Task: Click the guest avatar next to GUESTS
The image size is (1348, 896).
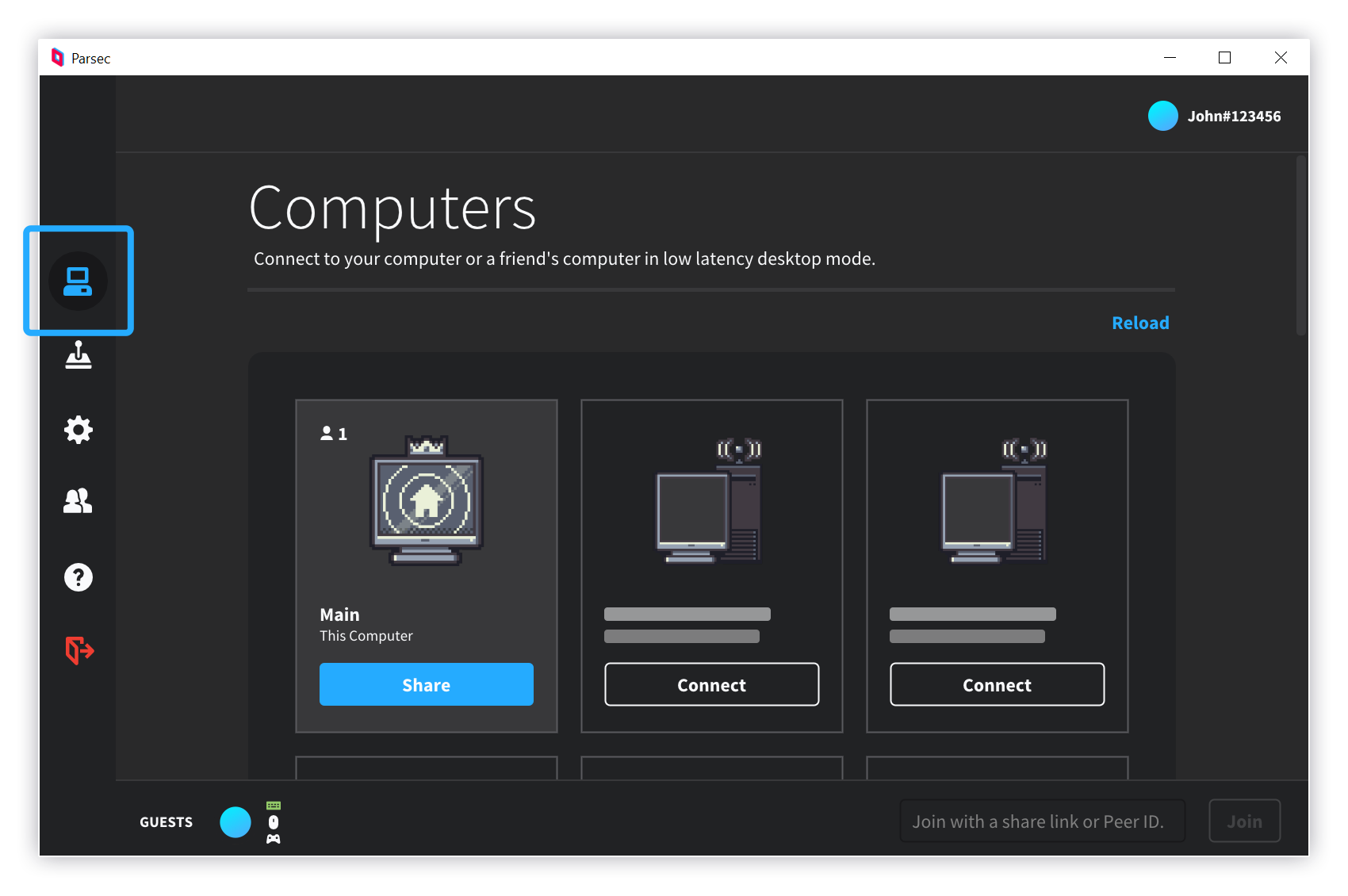Action: pyautogui.click(x=236, y=822)
